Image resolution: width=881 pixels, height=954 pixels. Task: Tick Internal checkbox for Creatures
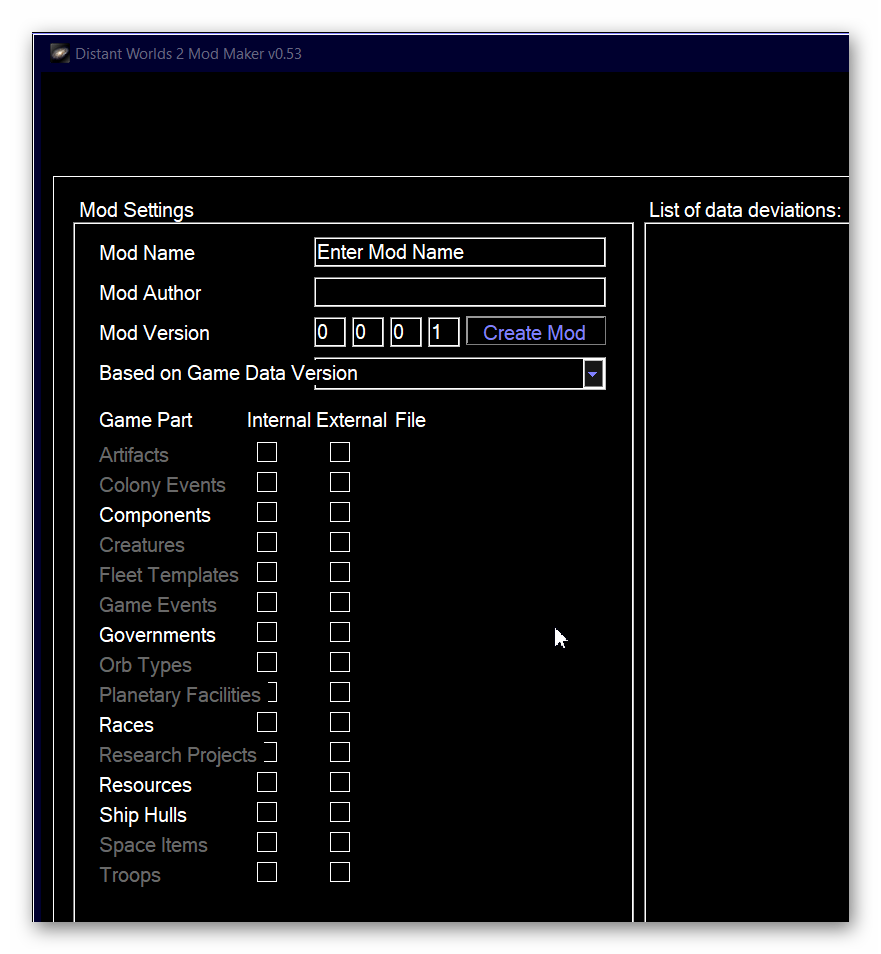266,542
